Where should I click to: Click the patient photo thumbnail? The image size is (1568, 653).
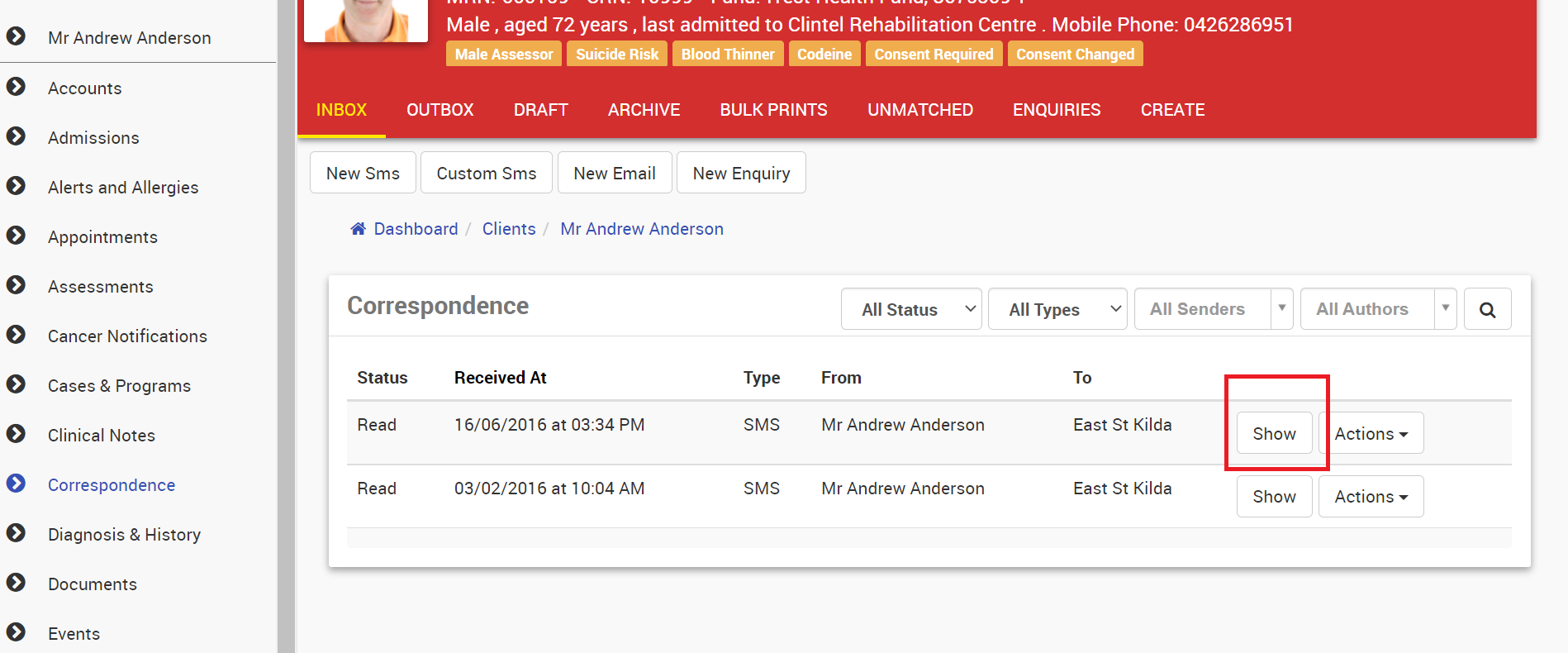(x=366, y=20)
